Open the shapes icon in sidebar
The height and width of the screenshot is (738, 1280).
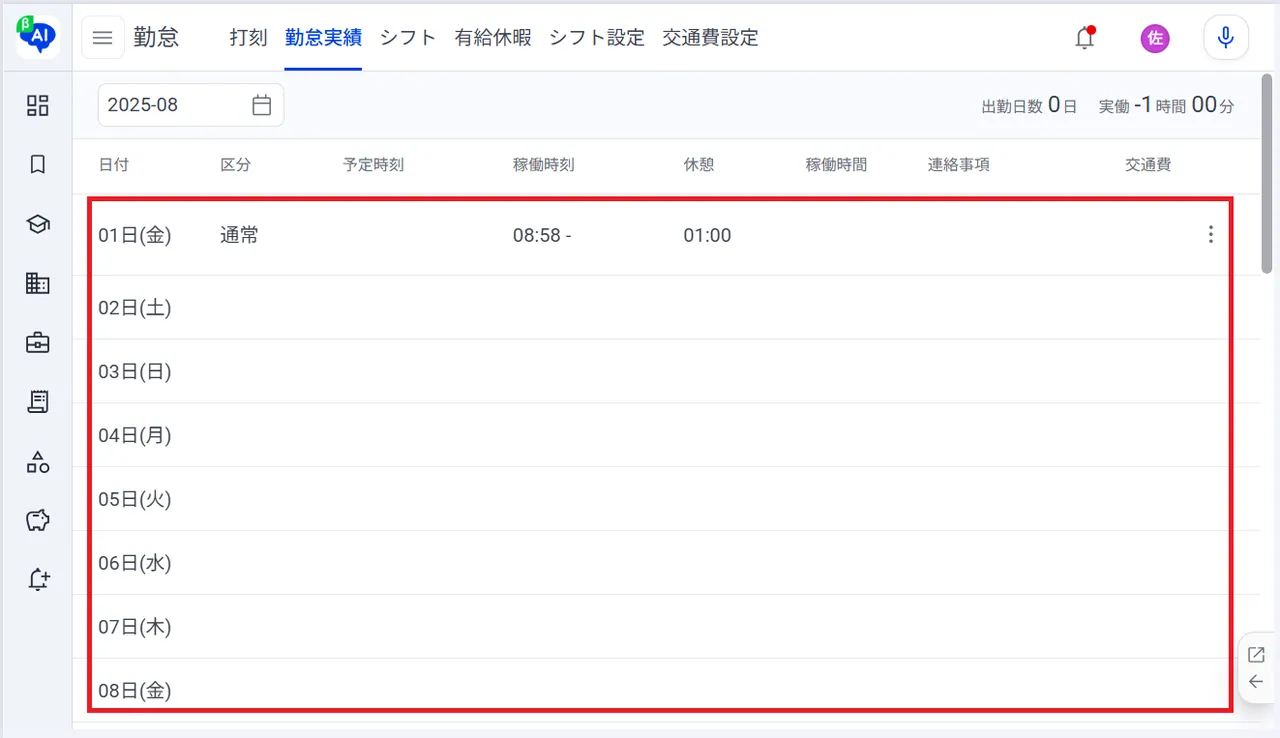tap(38, 461)
